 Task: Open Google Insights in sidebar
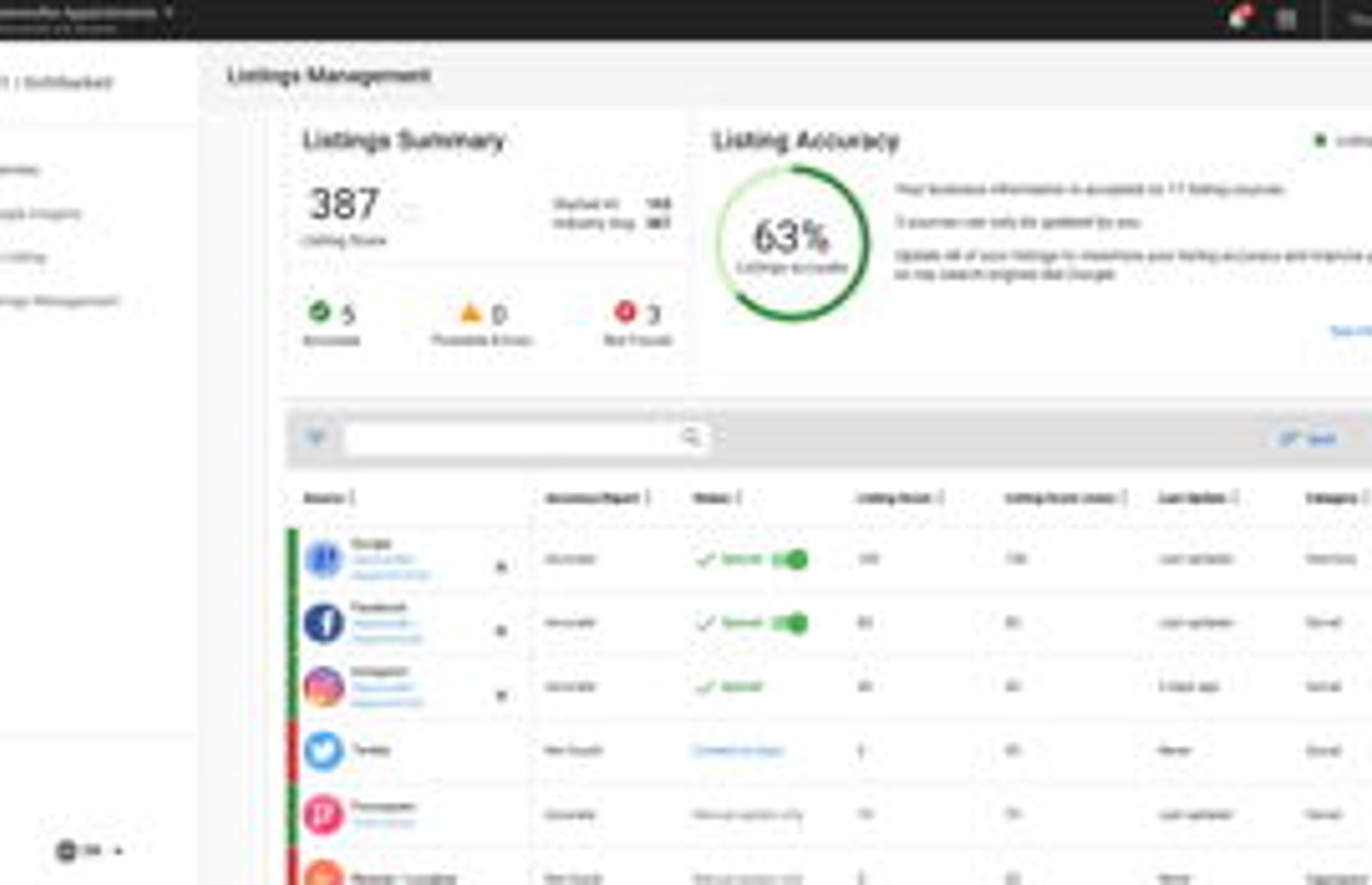pyautogui.click(x=39, y=214)
